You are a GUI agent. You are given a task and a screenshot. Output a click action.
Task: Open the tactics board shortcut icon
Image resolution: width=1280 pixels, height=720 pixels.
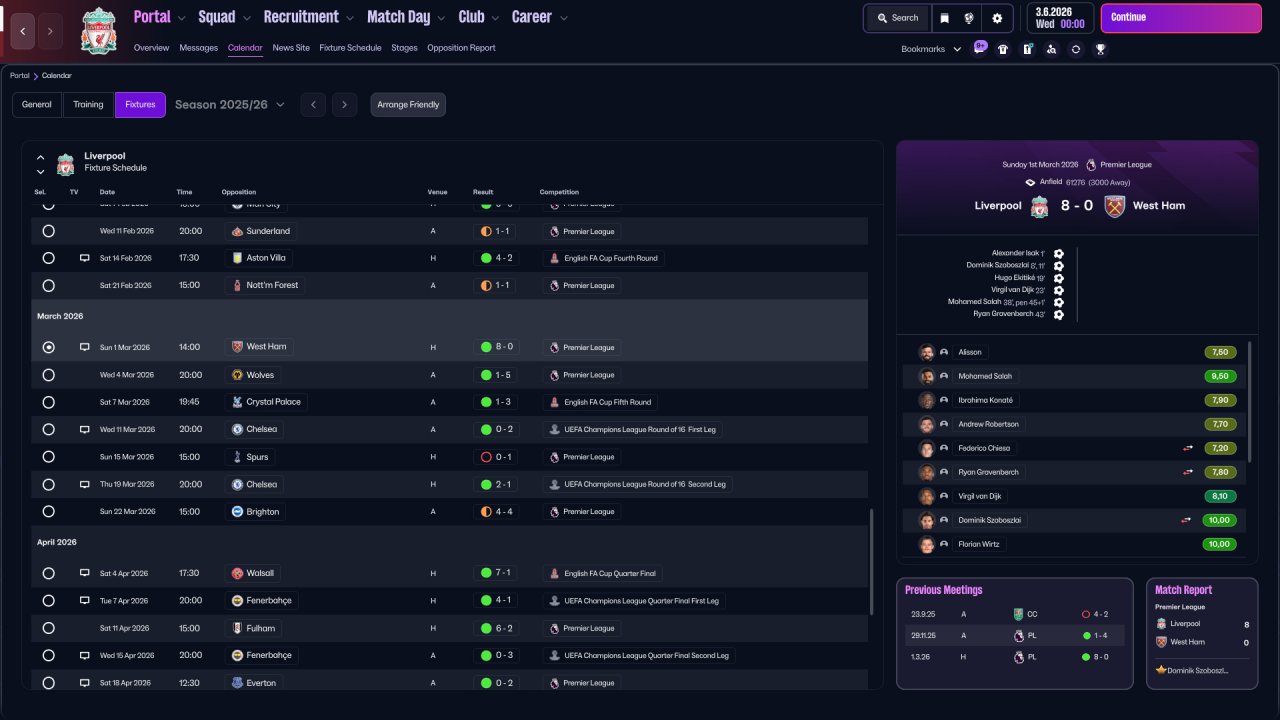click(1027, 49)
